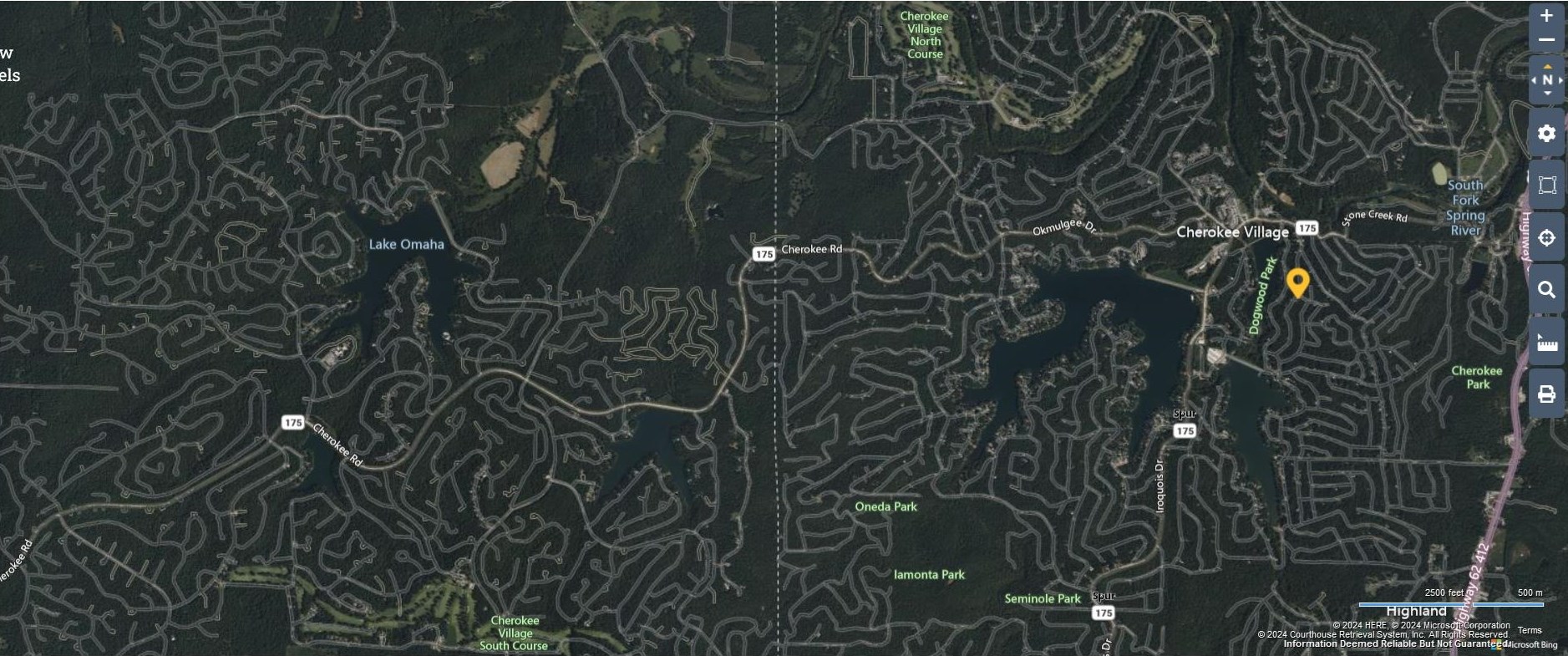Screen dimensions: 1568x656
Task: Click the Oneda Park label
Action: pyautogui.click(x=885, y=506)
